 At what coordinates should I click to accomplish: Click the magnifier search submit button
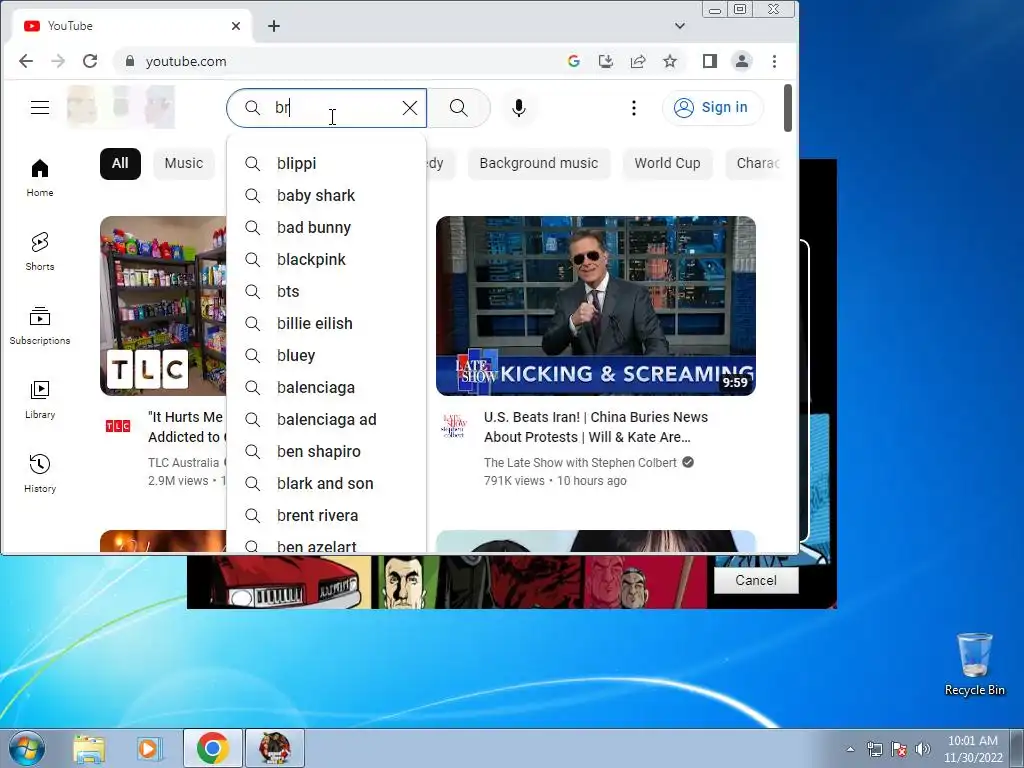click(458, 108)
